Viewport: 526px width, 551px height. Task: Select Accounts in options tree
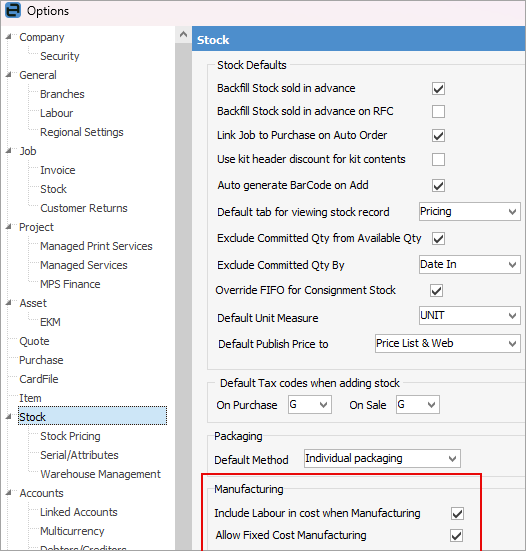41,493
